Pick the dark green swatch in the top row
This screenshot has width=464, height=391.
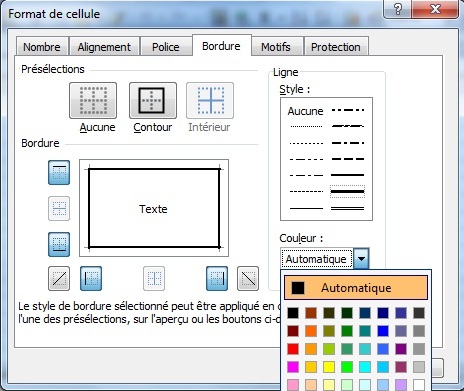[x=347, y=313]
